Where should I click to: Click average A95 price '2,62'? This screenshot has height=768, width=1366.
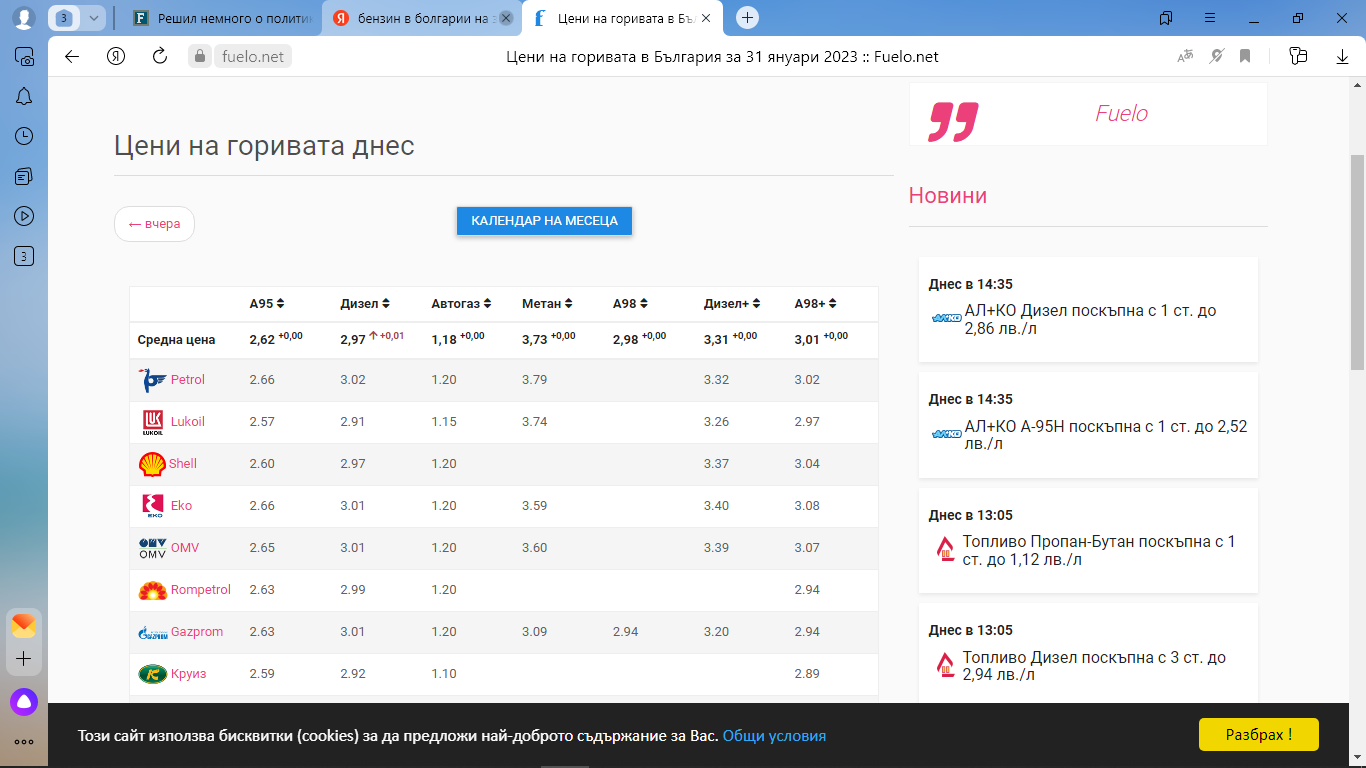[262, 340]
